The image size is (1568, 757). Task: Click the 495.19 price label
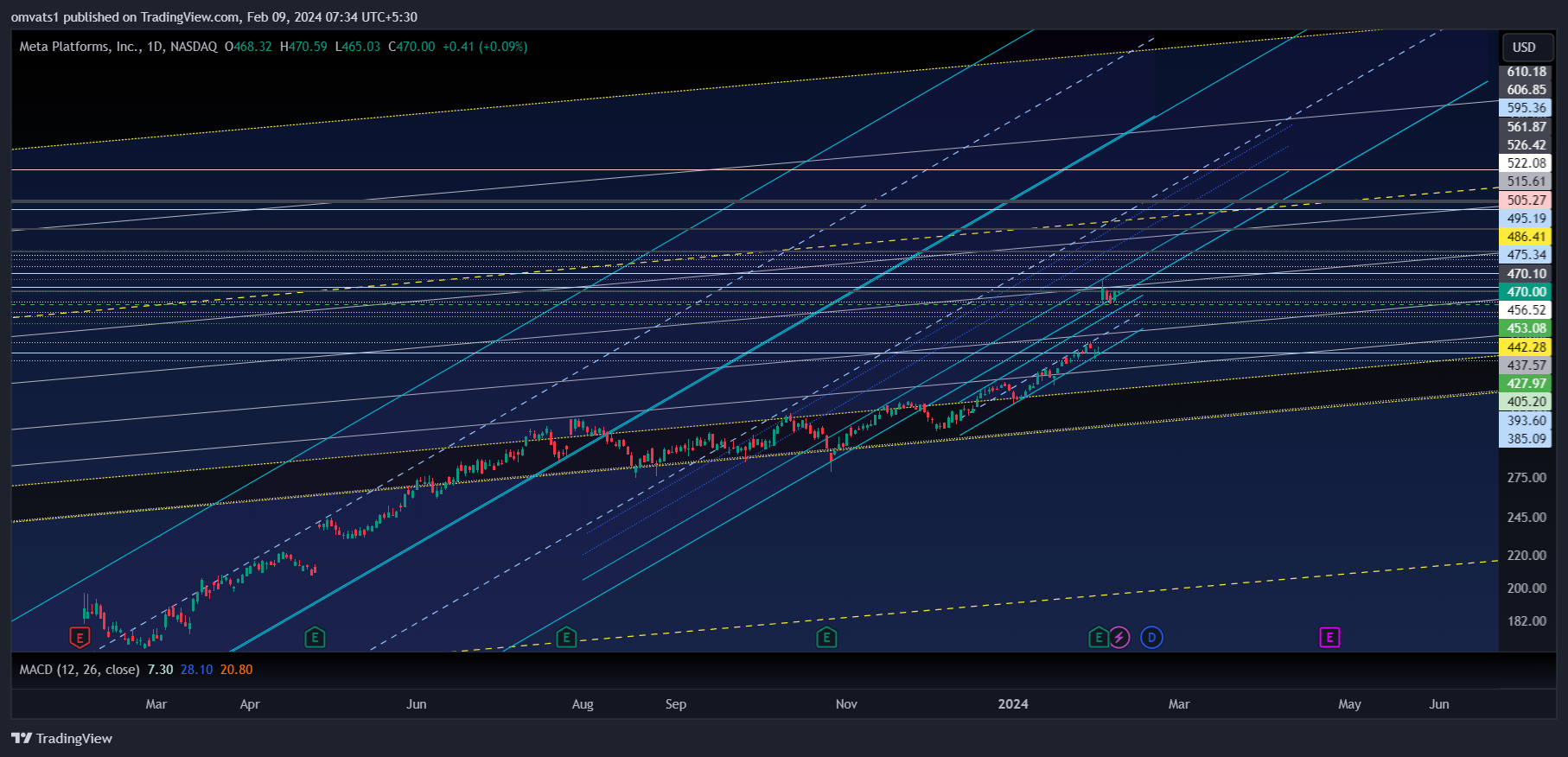click(x=1527, y=219)
